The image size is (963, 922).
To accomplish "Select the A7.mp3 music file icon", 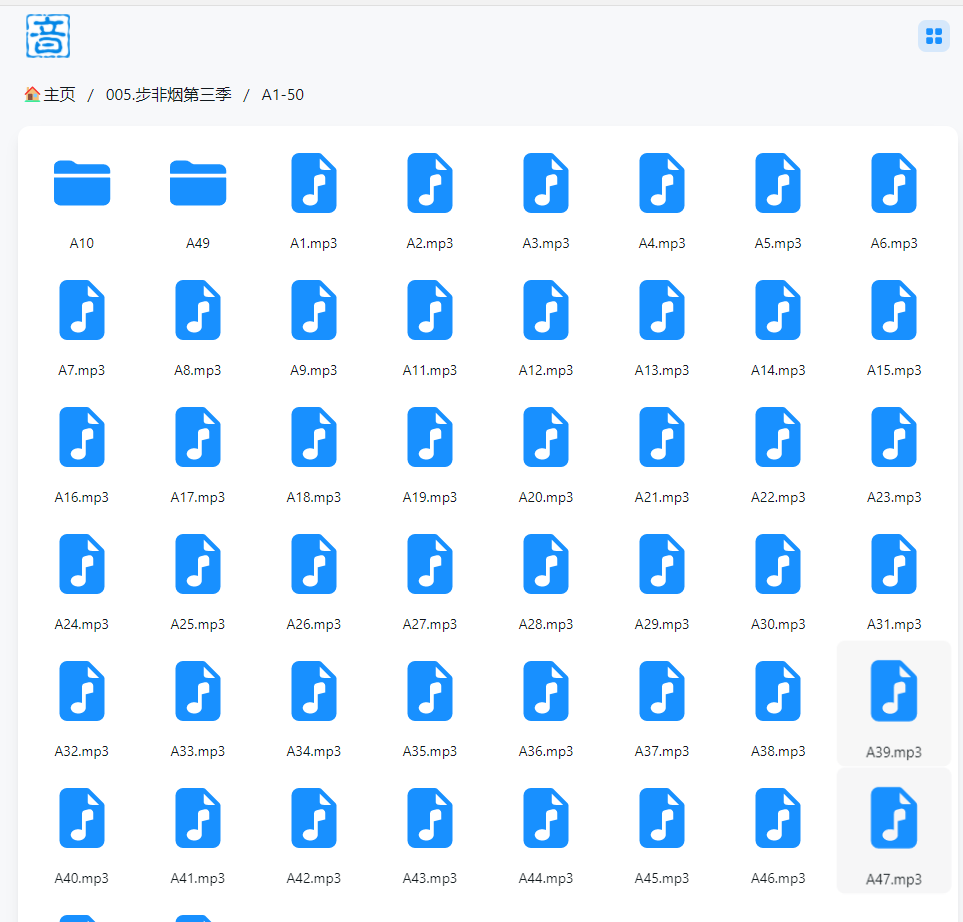I will click(82, 310).
